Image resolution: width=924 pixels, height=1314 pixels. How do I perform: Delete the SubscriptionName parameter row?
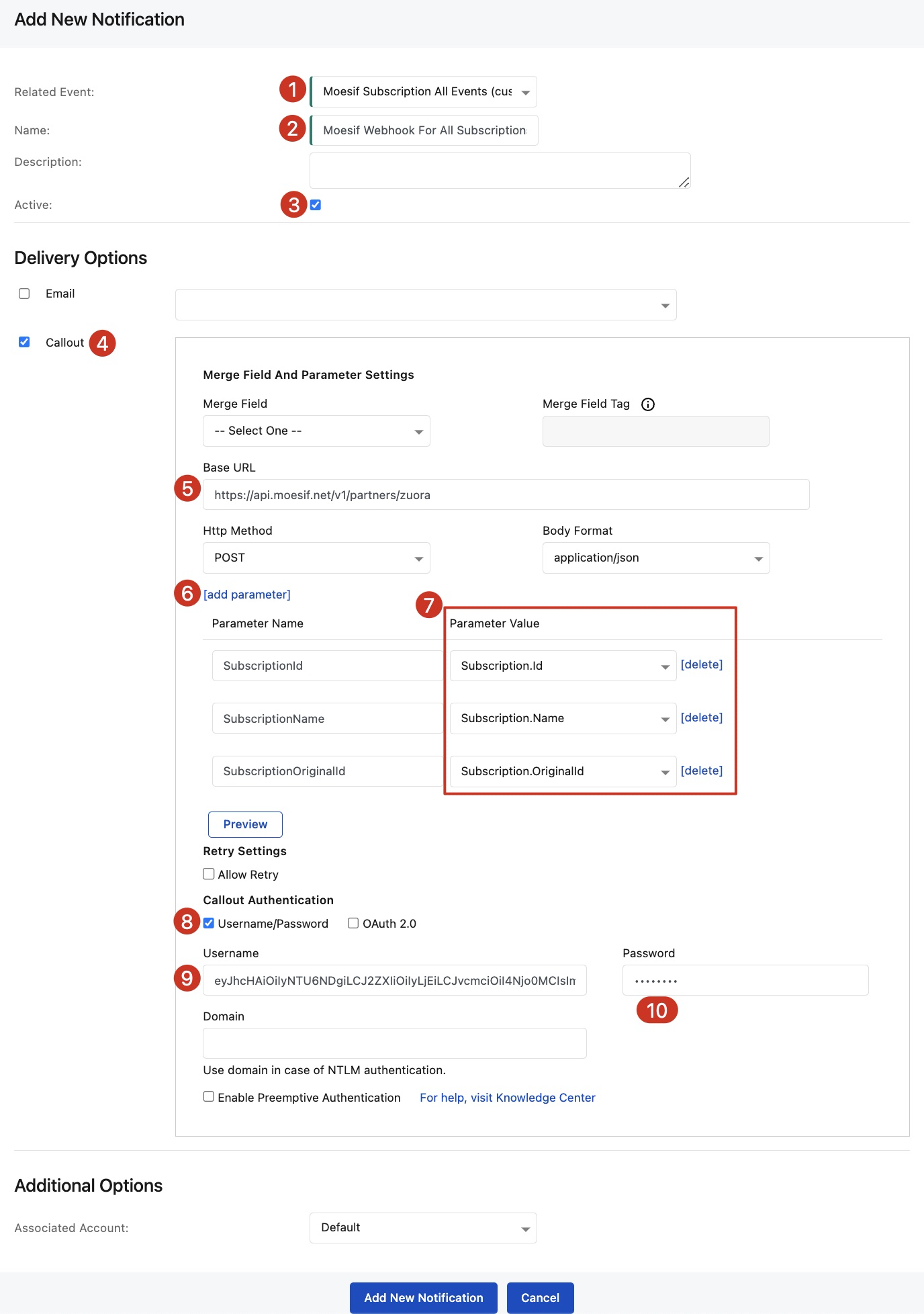coord(701,717)
